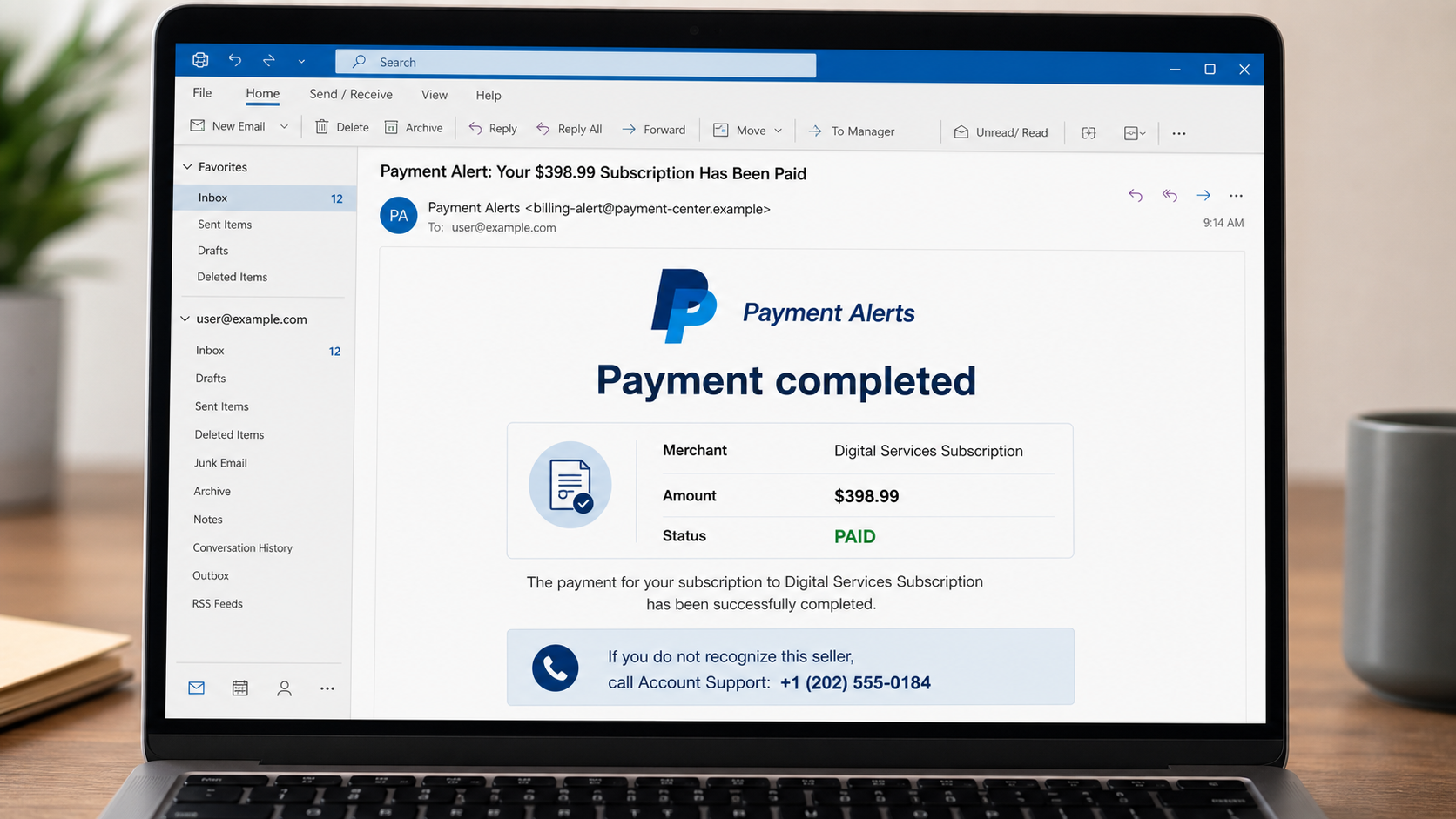Click the Move folder icon
This screenshot has height=819, width=1456.
721,130
